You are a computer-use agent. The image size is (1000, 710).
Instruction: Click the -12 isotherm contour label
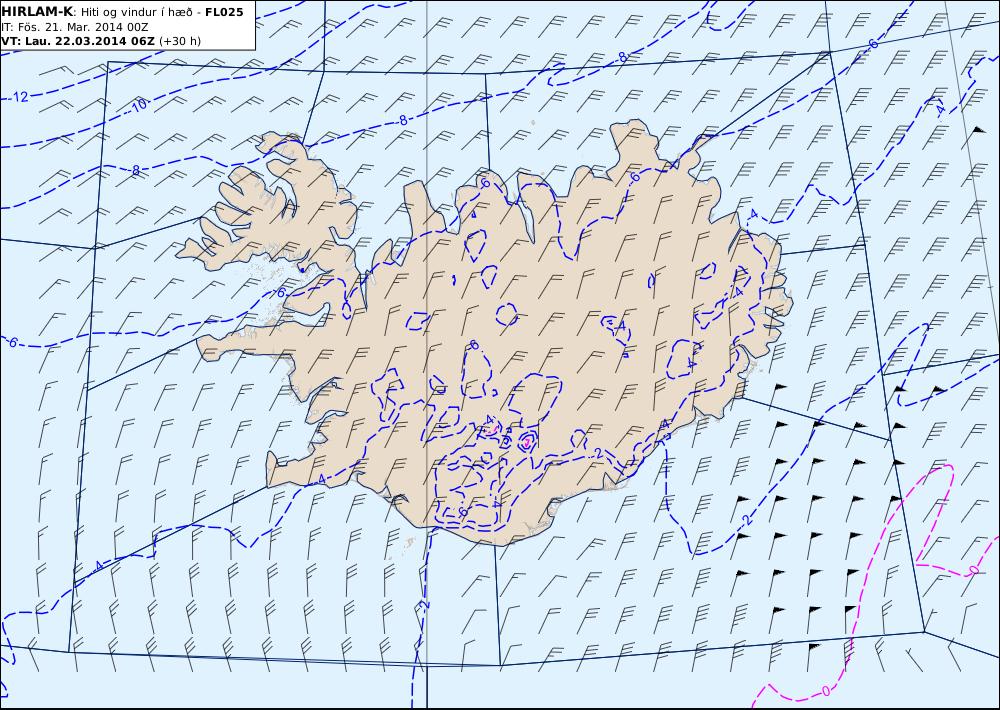[x=20, y=97]
